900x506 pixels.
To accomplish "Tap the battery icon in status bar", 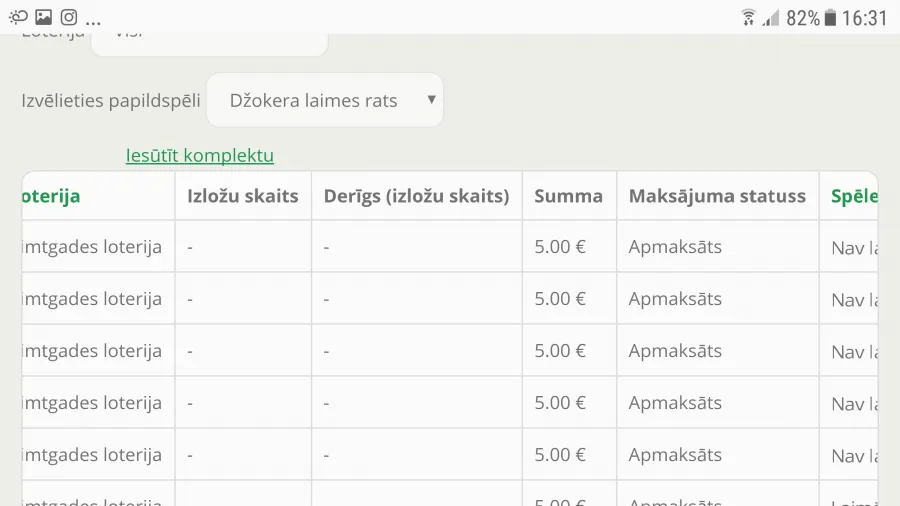I will (830, 18).
